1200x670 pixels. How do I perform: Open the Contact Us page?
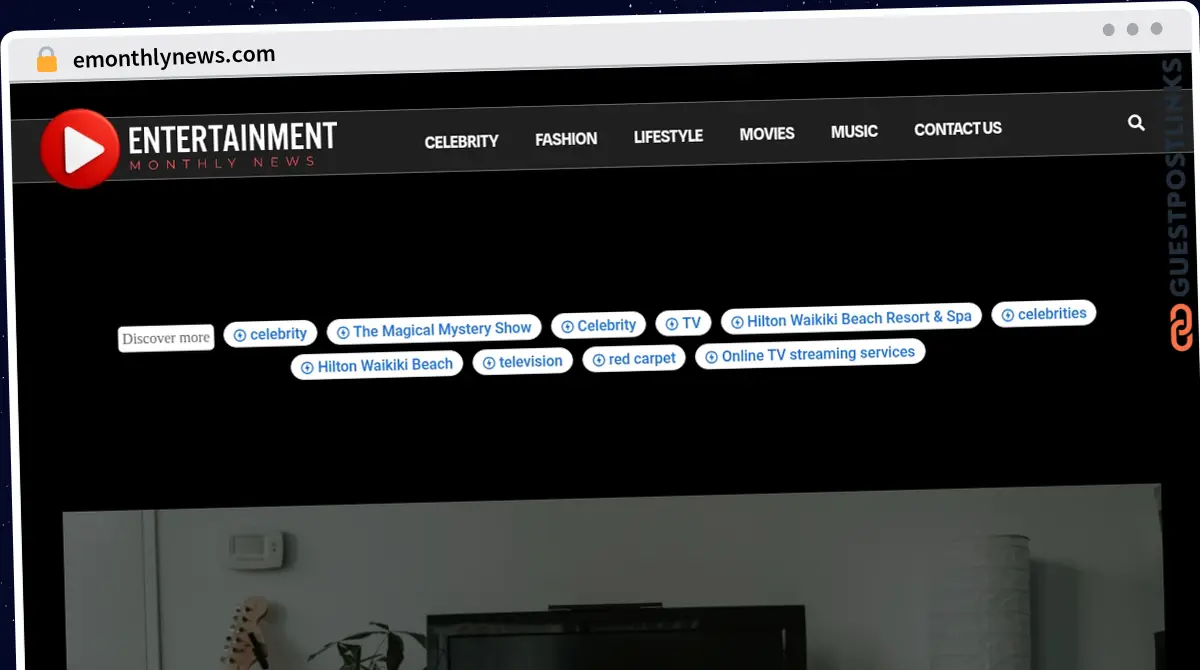957,128
